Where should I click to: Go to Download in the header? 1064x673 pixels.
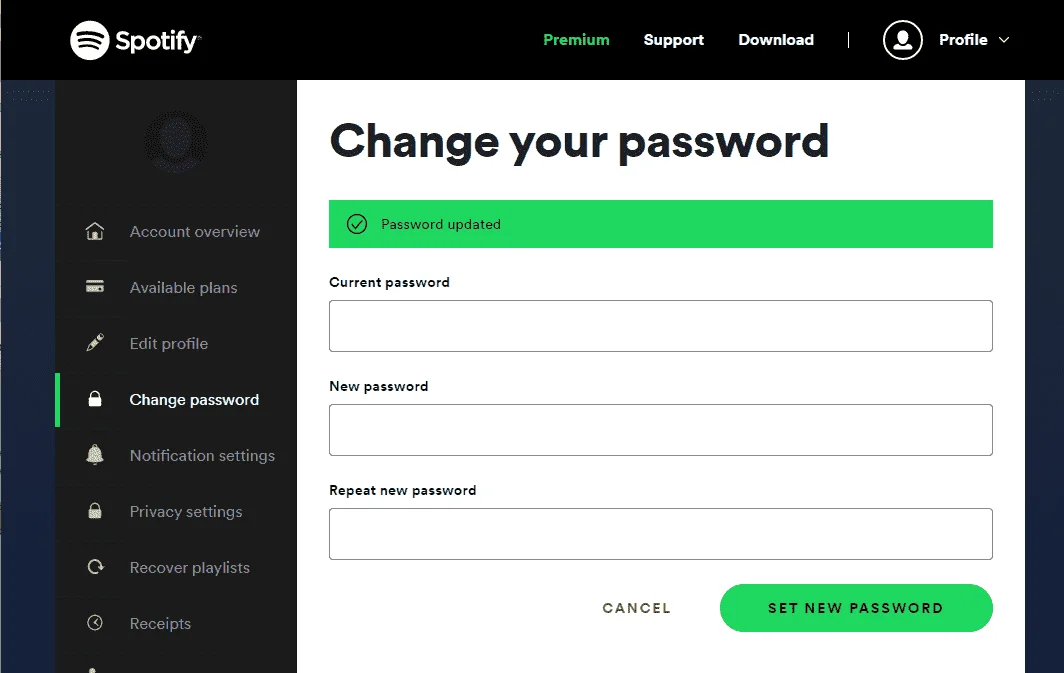pyautogui.click(x=776, y=40)
